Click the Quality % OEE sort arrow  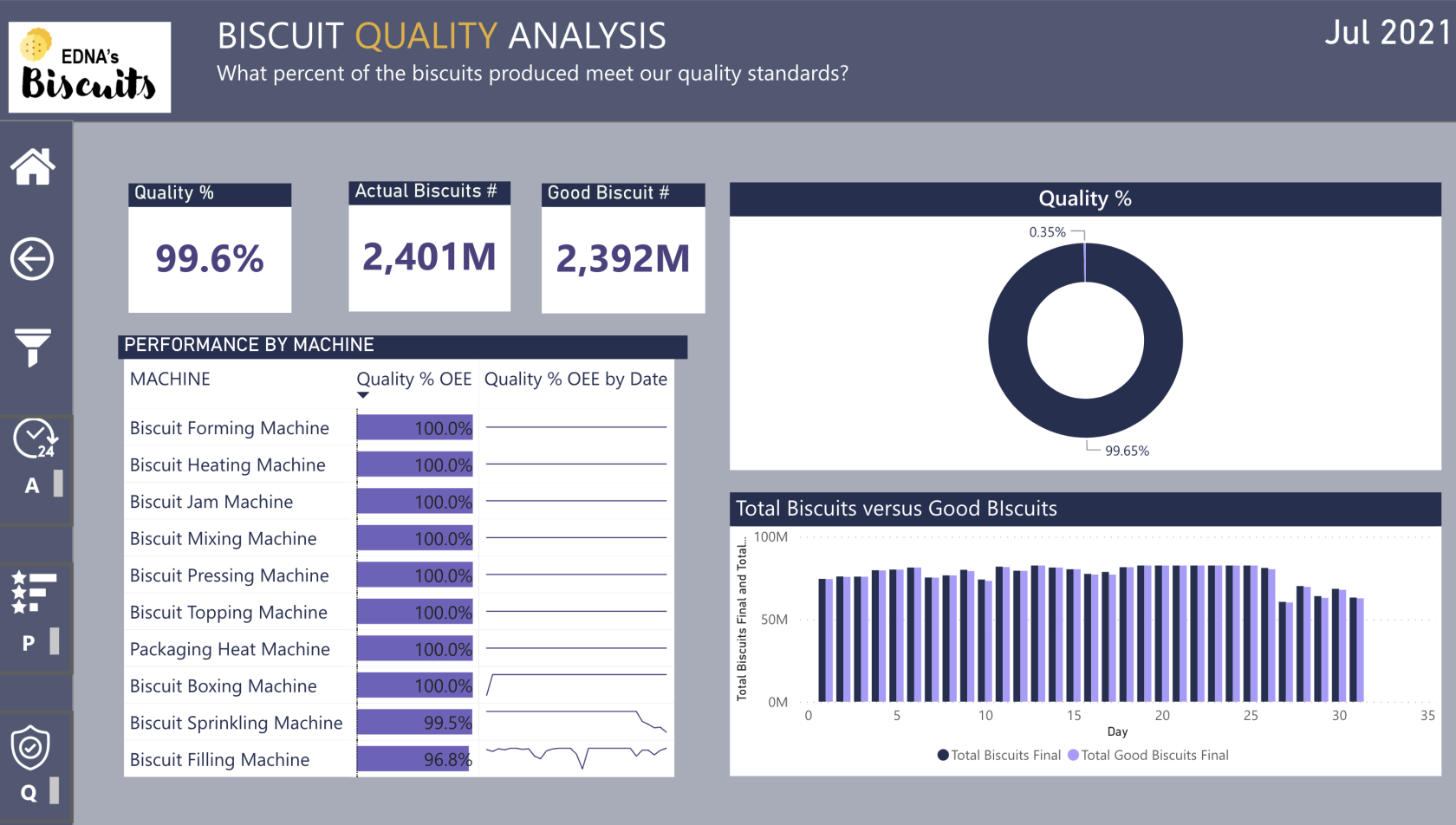coord(363,395)
